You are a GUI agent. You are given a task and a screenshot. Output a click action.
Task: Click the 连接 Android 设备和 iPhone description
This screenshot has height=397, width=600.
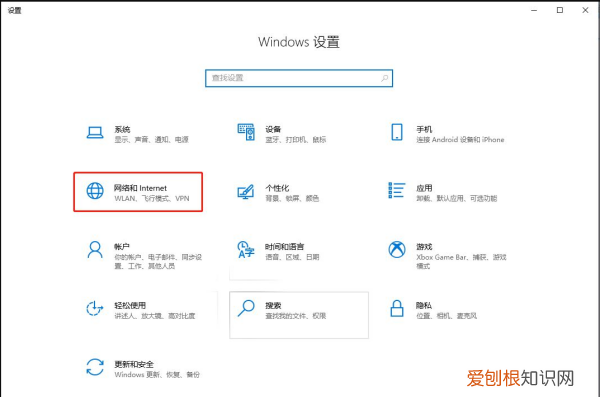click(x=460, y=140)
